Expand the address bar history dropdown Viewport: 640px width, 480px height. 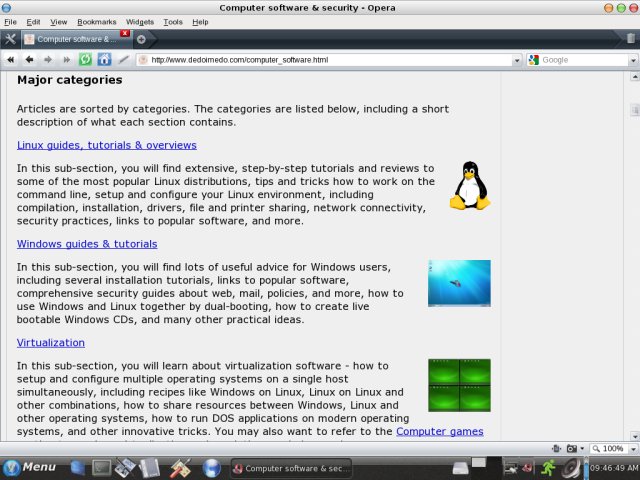[517, 60]
